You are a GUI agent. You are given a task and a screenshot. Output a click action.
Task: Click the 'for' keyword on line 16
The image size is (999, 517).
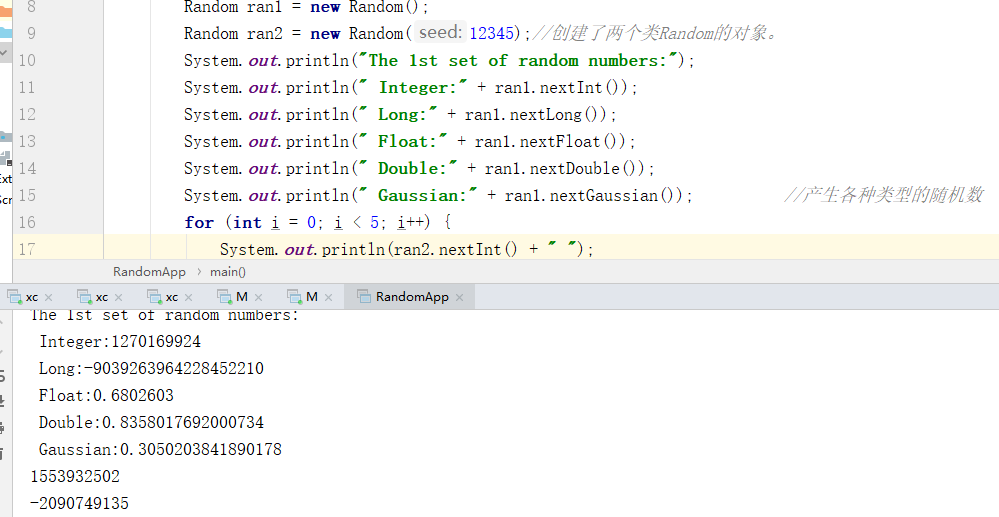click(x=199, y=222)
